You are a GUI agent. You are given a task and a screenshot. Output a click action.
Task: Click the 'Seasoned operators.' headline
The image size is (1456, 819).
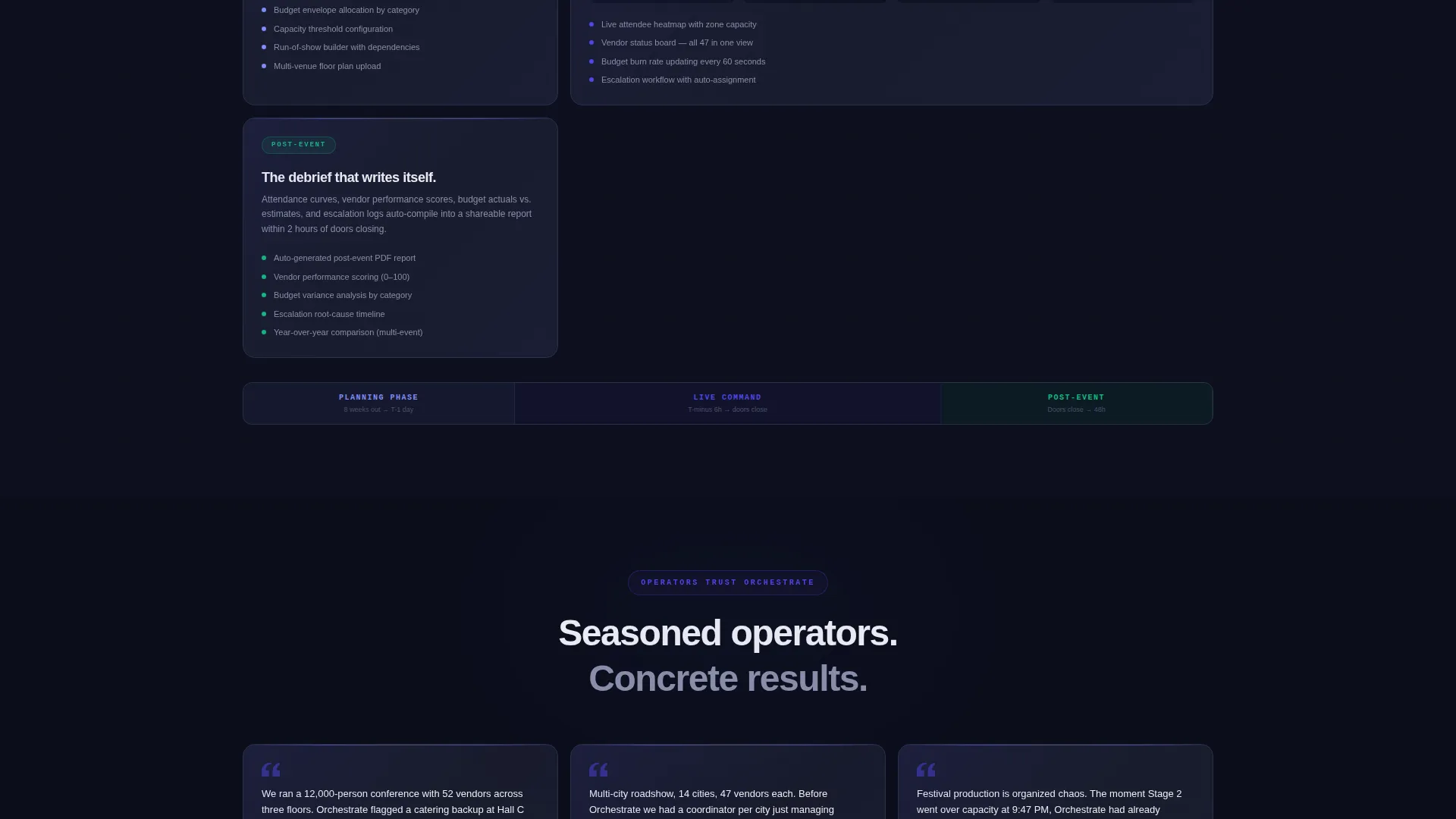pos(728,633)
